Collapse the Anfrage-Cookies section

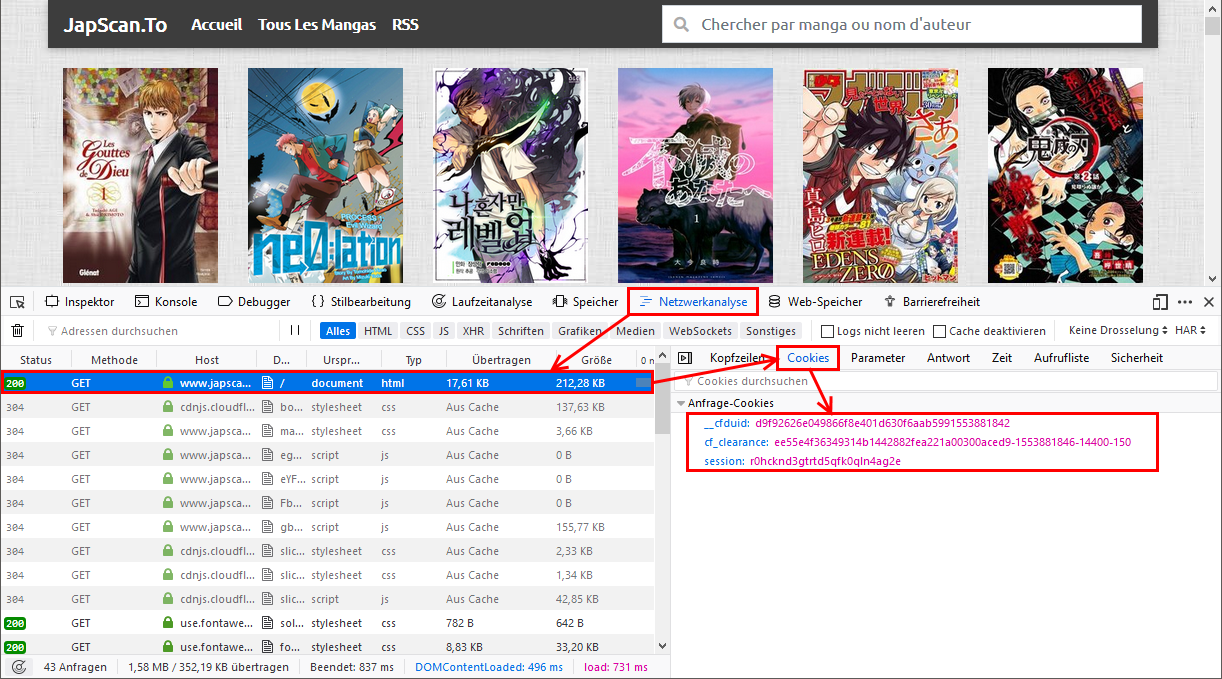(x=682, y=404)
